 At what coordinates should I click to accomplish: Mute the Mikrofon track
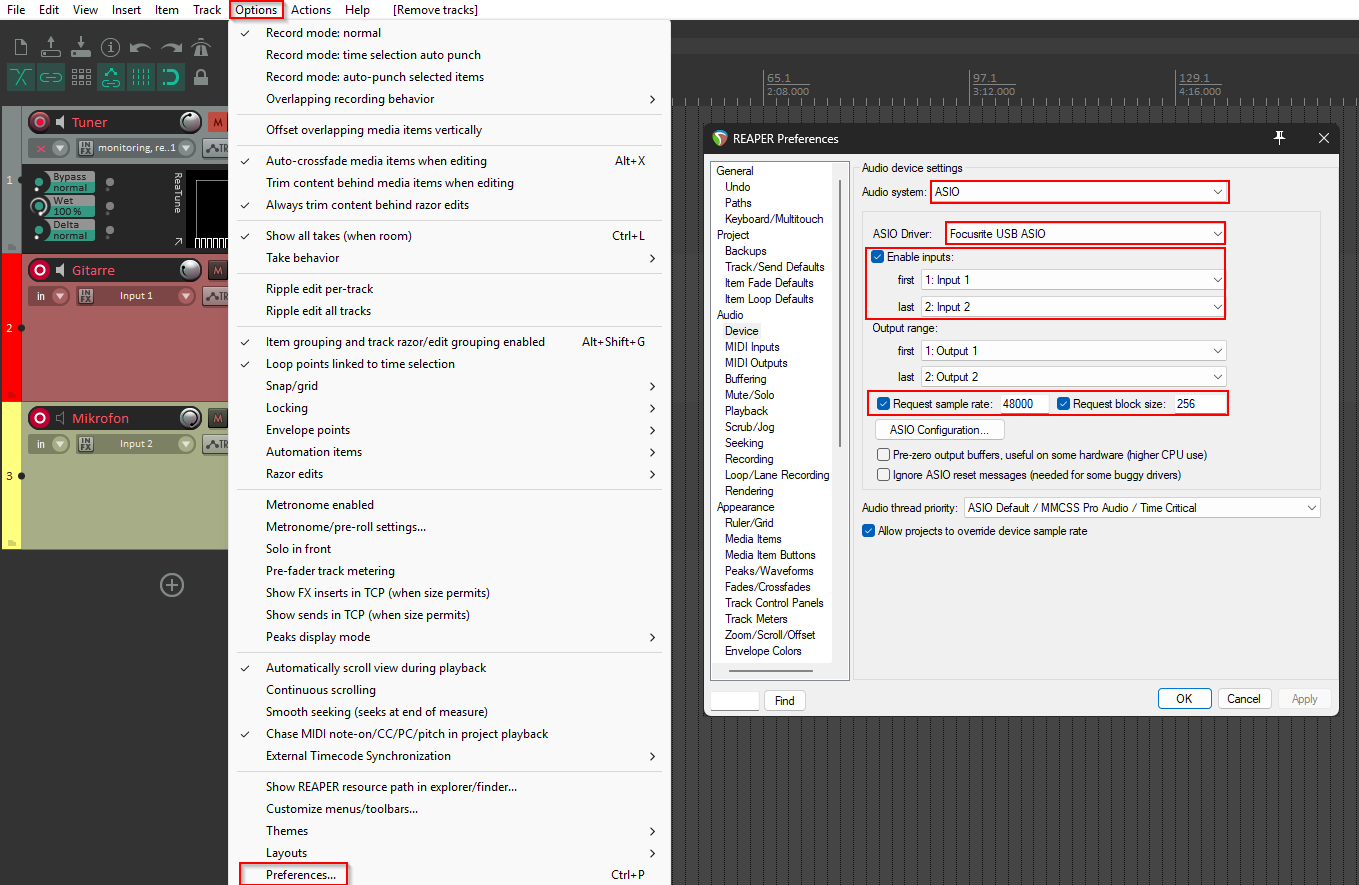click(218, 418)
